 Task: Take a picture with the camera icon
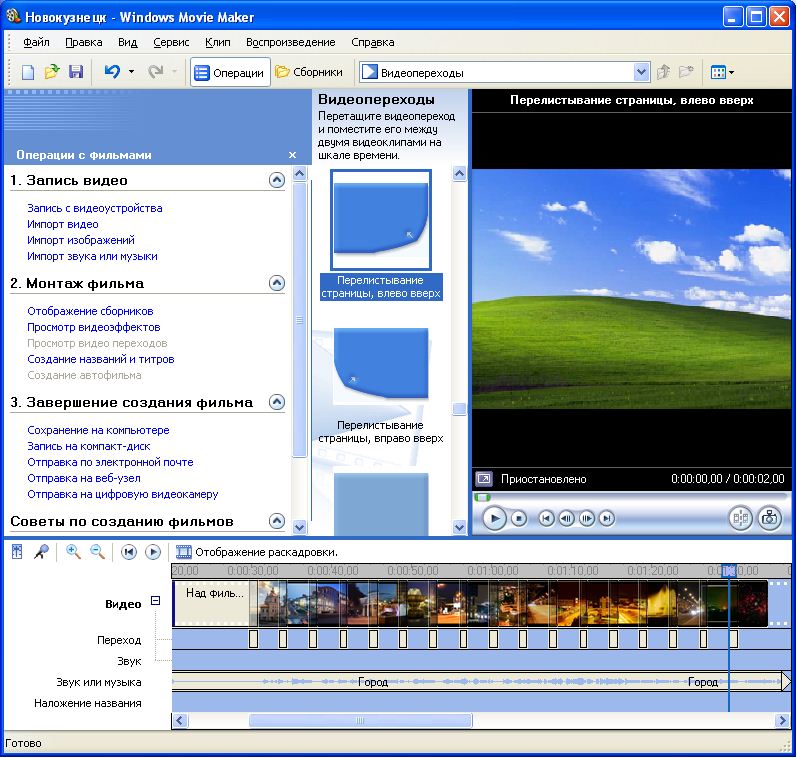pos(770,518)
